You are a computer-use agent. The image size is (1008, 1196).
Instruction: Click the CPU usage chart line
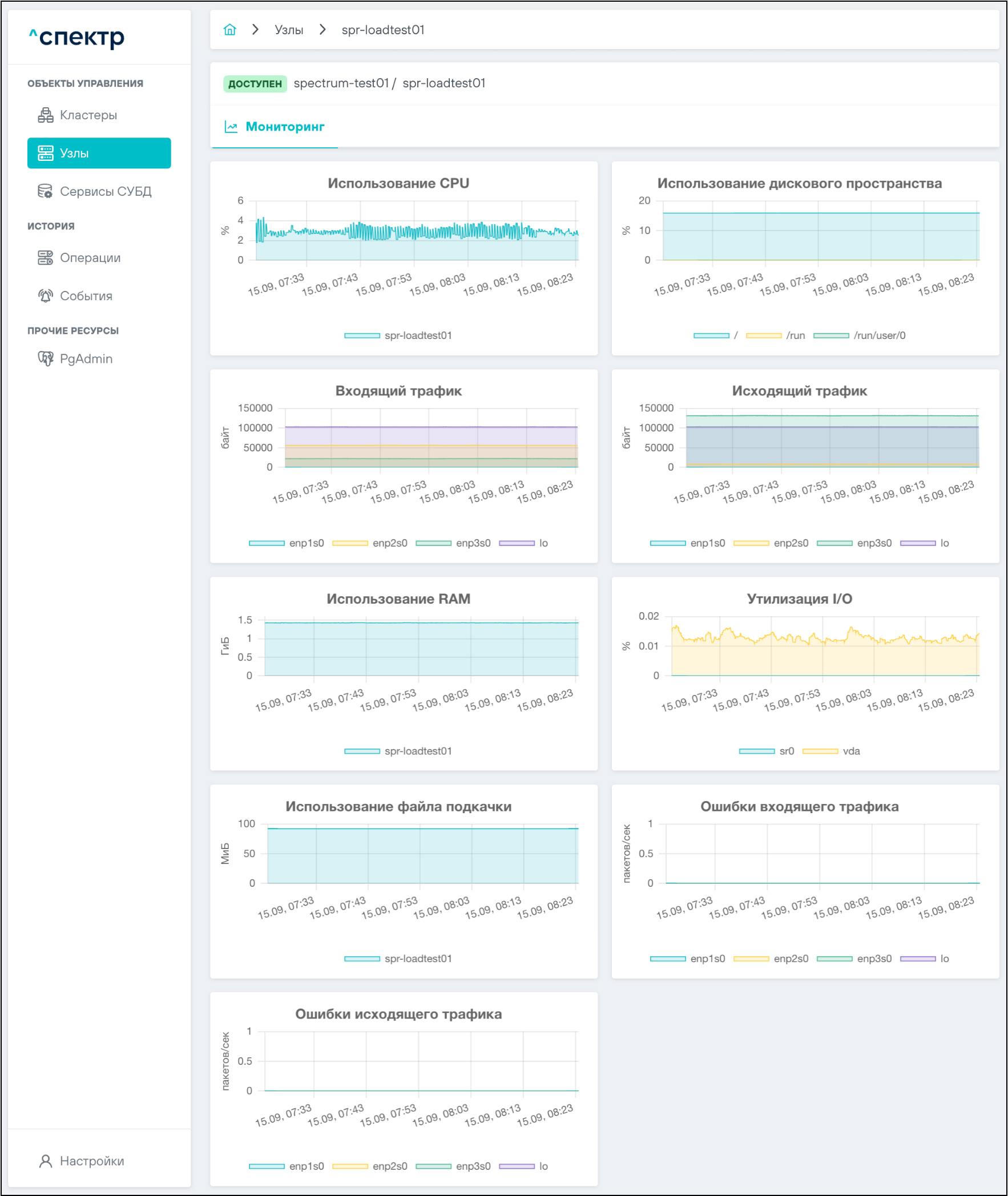point(417,231)
